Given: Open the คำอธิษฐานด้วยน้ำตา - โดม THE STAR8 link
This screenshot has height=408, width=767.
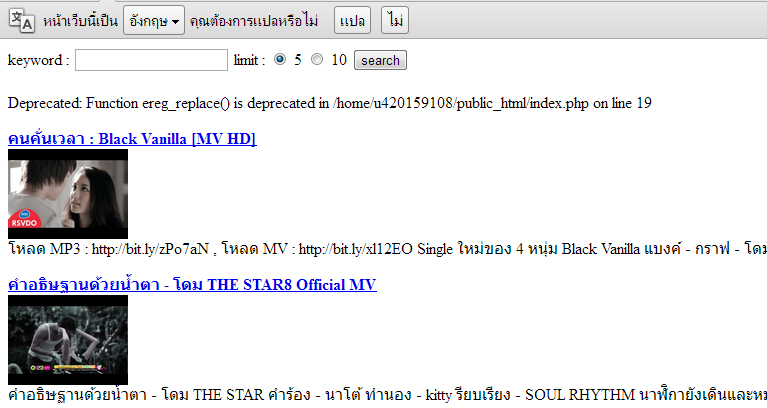Looking at the screenshot, I should coord(192,285).
